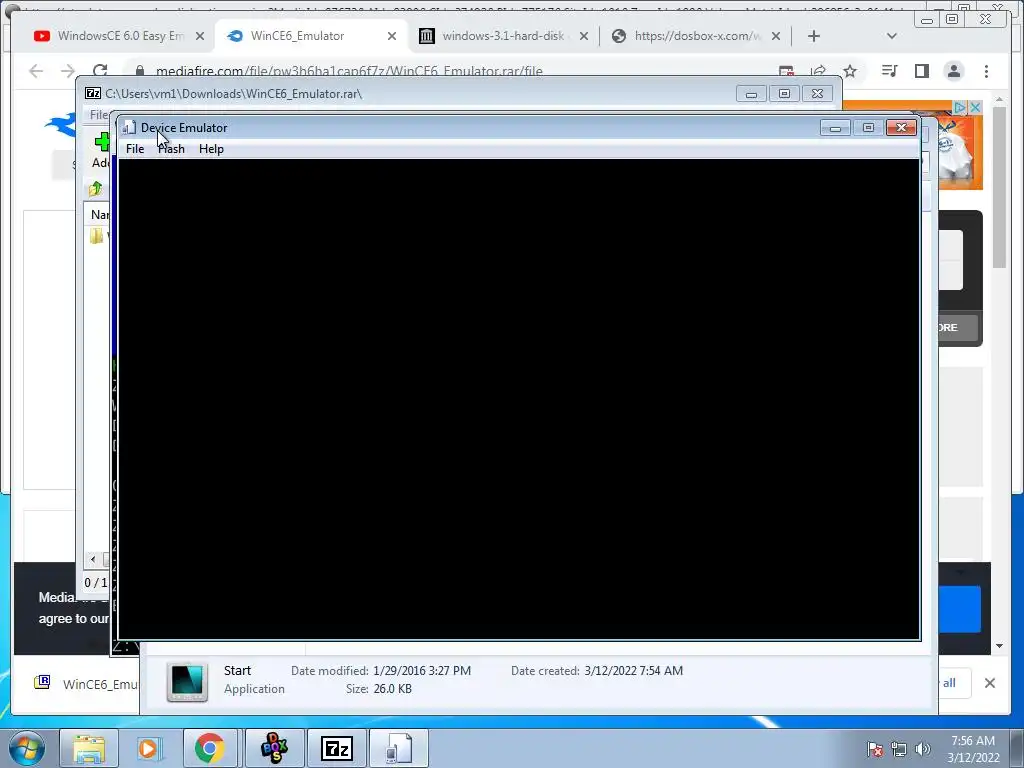Reload the mediafire page
This screenshot has height=768, width=1024.
(x=100, y=71)
